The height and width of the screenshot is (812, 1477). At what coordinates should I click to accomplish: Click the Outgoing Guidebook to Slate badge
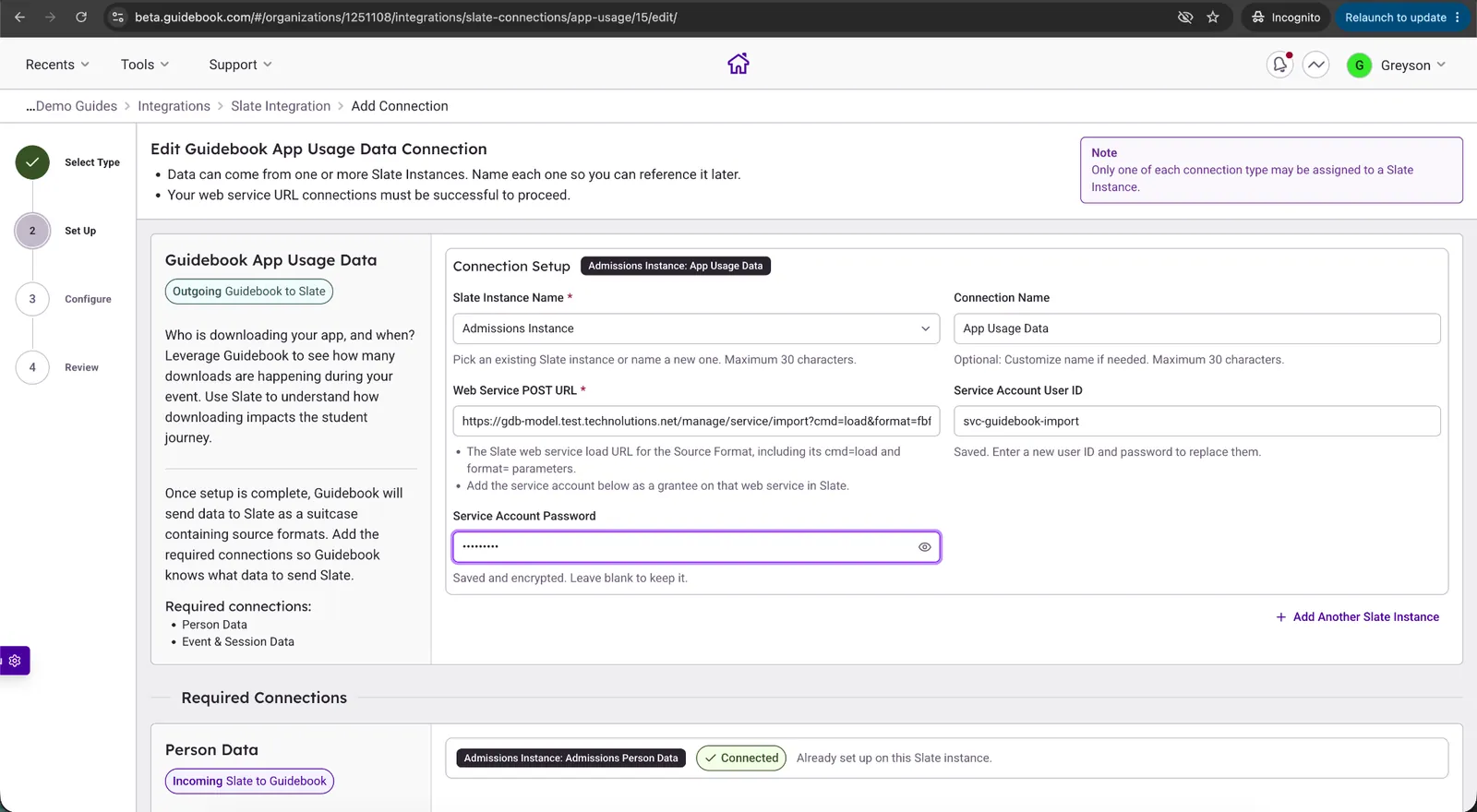pos(249,292)
